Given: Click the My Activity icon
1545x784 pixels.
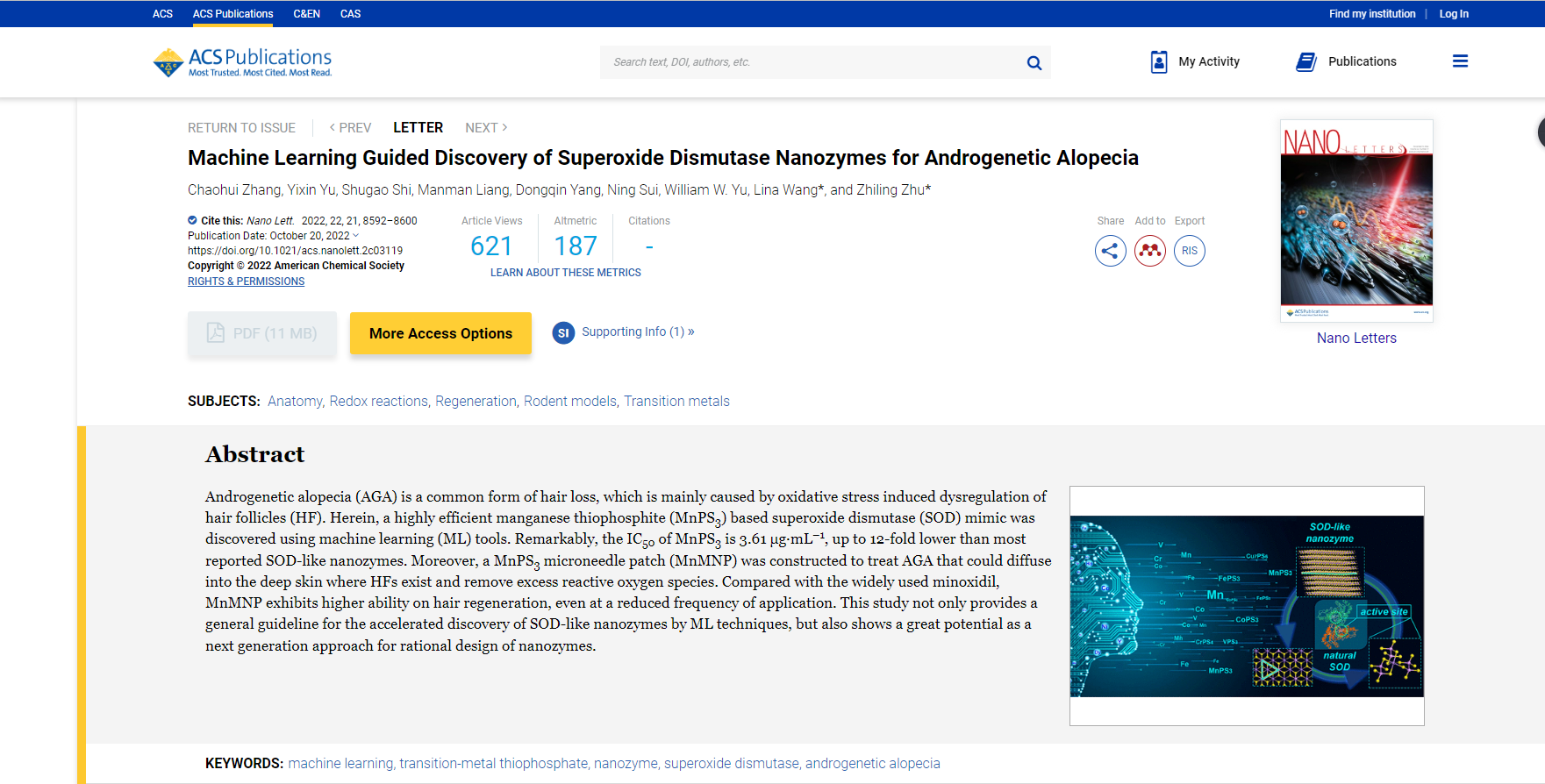Looking at the screenshot, I should click(x=1159, y=61).
